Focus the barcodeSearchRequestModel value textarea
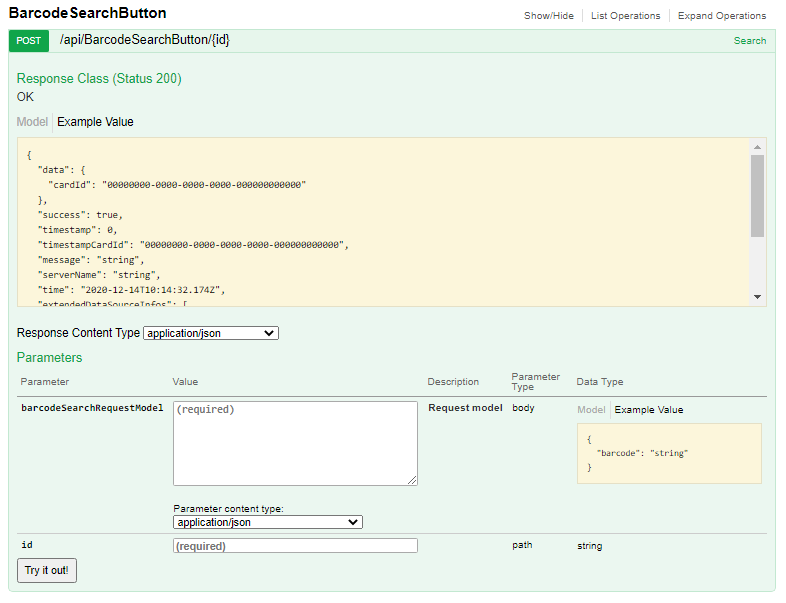The width and height of the screenshot is (786, 603). pos(295,443)
